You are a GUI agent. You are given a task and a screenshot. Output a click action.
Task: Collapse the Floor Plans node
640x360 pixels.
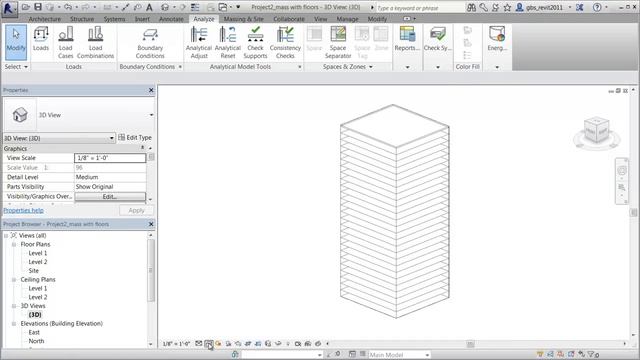tap(14, 244)
